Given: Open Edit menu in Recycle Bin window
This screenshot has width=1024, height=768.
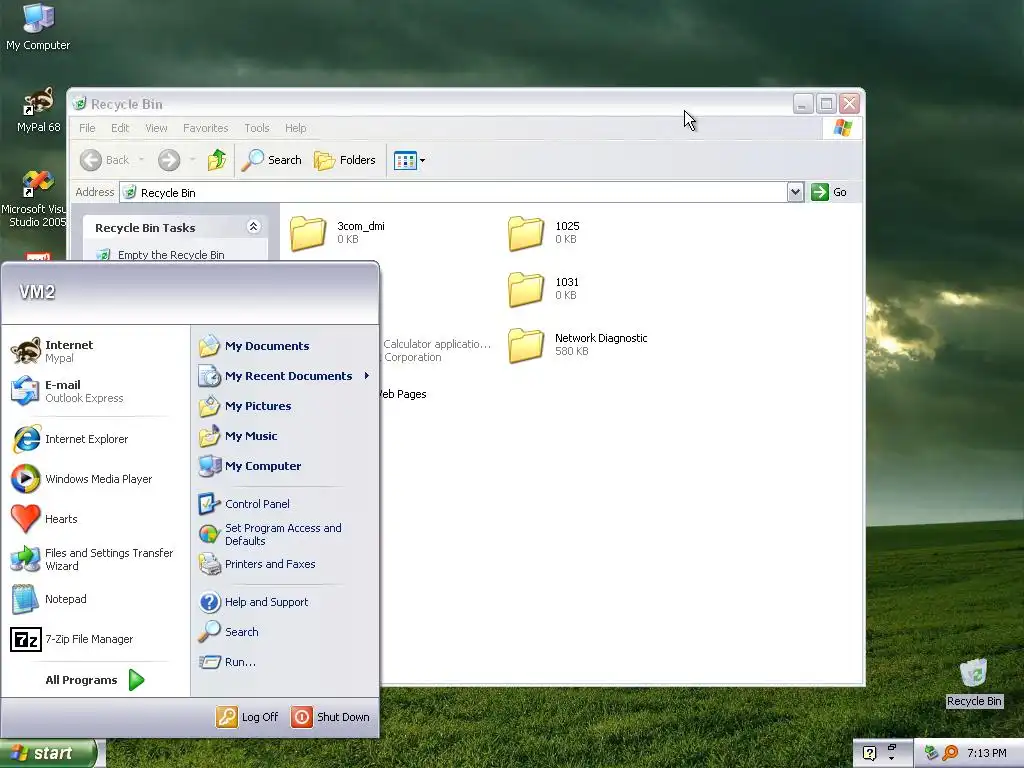Looking at the screenshot, I should pyautogui.click(x=120, y=128).
